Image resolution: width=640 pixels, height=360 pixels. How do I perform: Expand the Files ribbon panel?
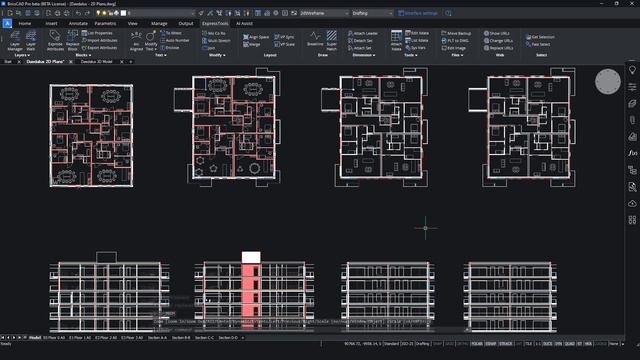click(x=457, y=55)
